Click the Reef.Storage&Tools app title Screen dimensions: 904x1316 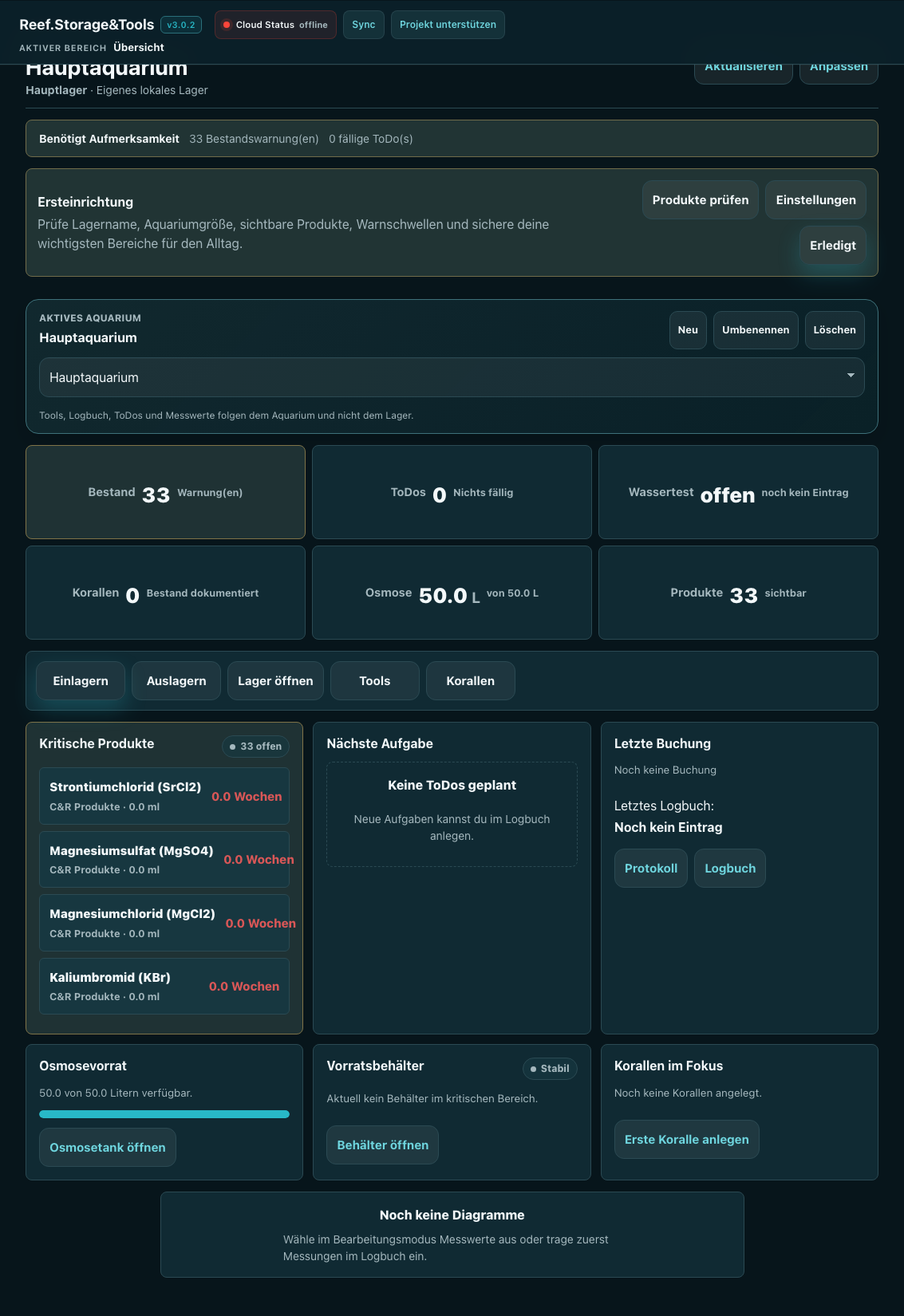[86, 25]
